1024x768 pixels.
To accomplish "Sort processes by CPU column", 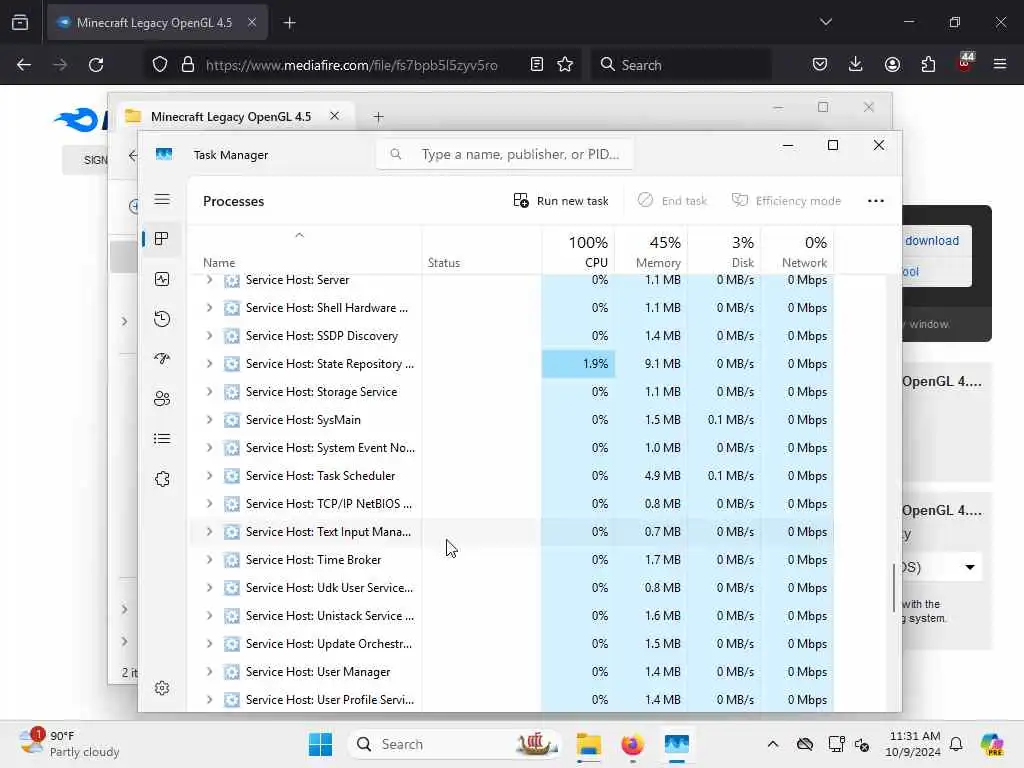I will pyautogui.click(x=579, y=251).
